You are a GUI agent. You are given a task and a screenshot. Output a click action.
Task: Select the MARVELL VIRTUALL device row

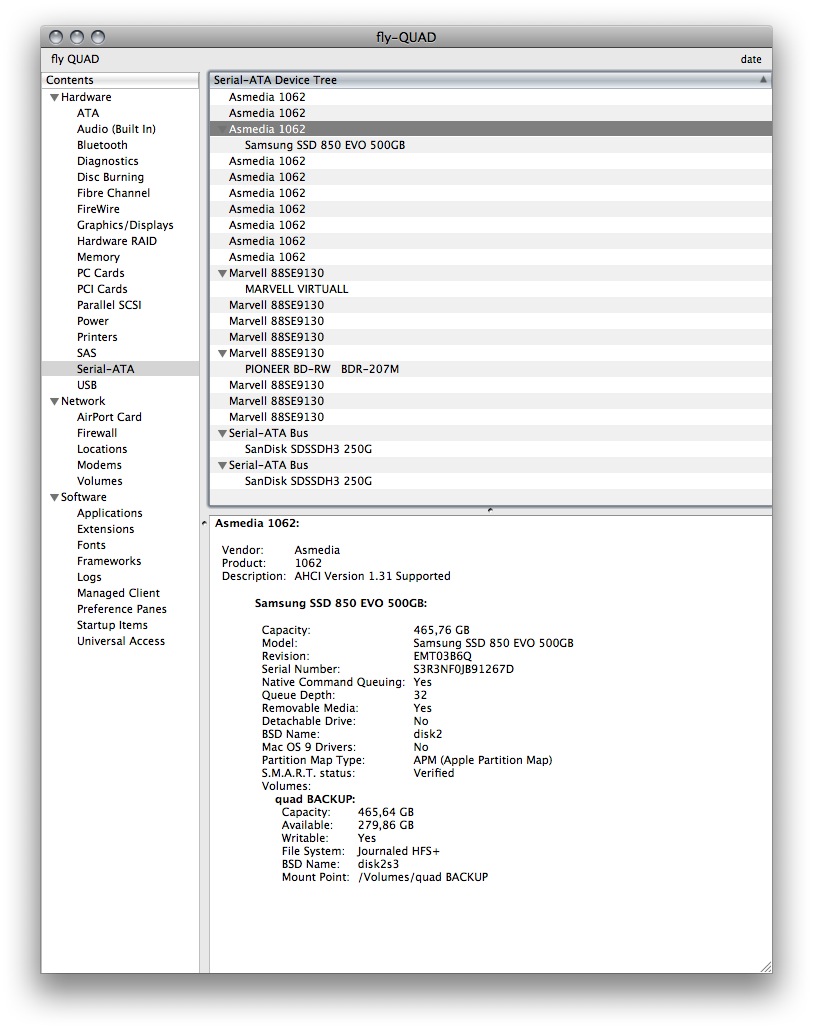click(490, 289)
